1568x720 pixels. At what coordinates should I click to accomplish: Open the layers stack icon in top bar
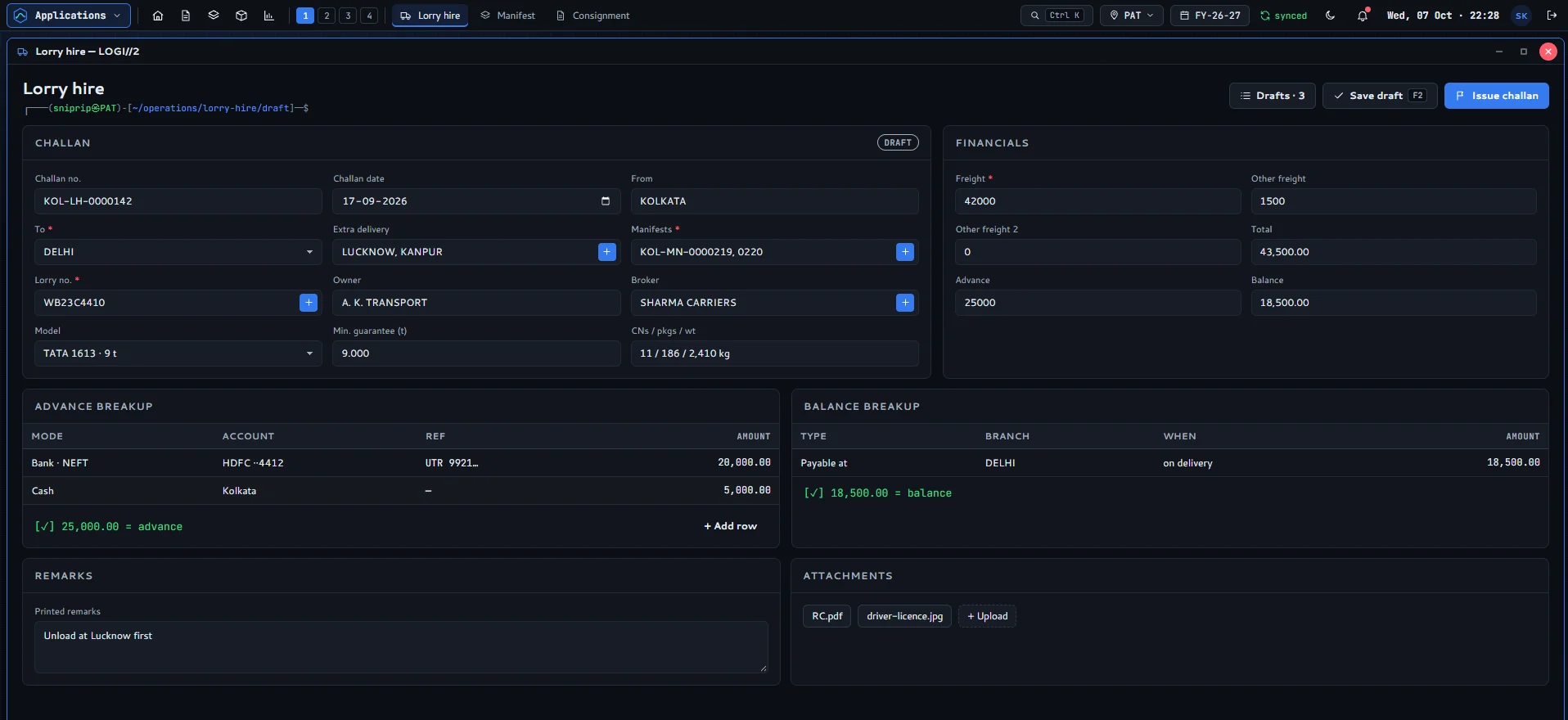(x=214, y=16)
